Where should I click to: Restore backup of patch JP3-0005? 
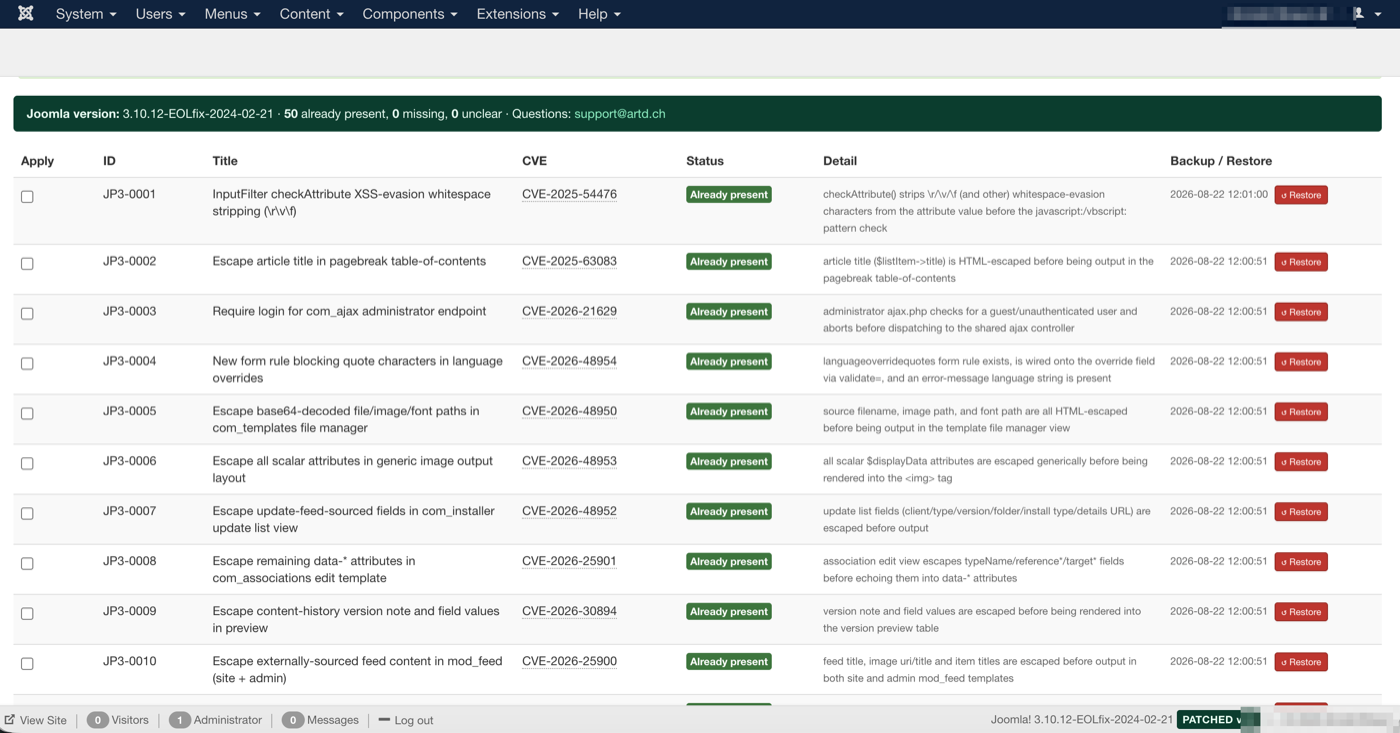[1301, 412]
